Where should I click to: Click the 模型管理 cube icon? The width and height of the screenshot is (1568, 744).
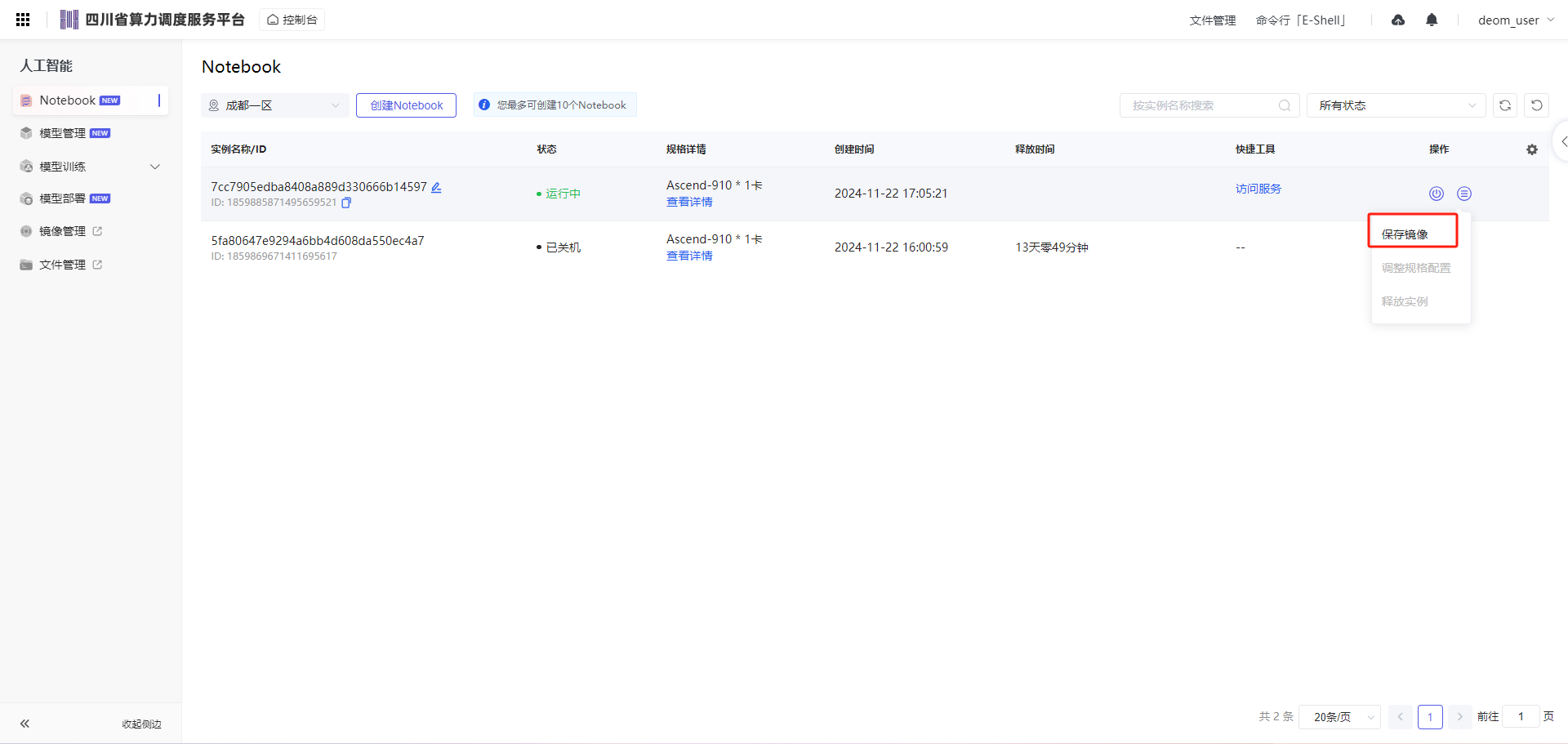[x=26, y=133]
